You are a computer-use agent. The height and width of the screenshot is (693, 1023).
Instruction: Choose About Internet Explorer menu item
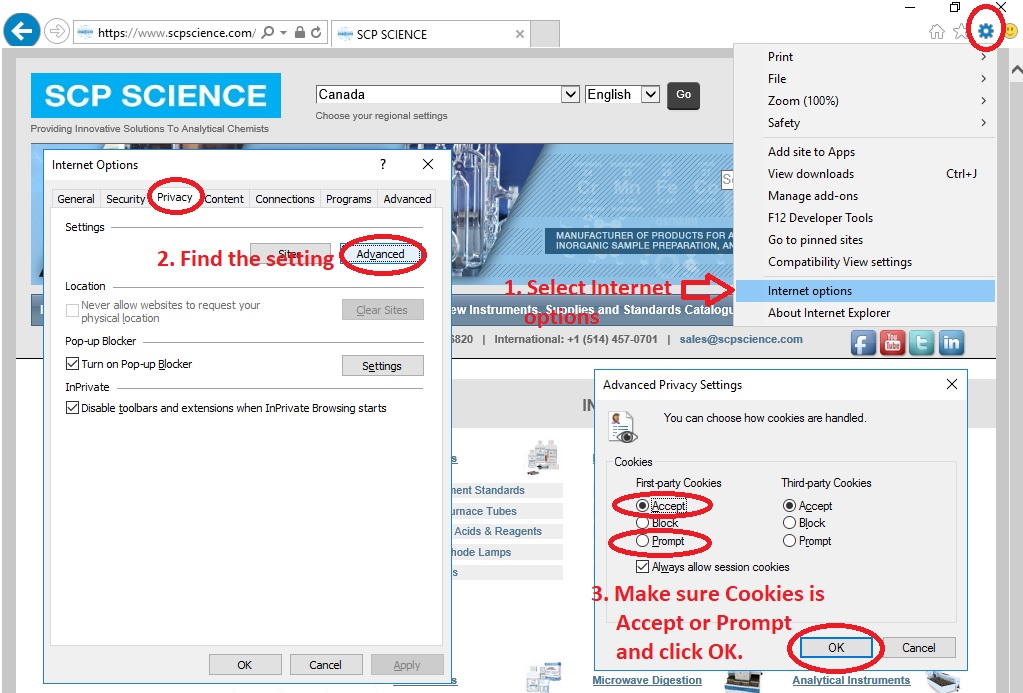865,313
